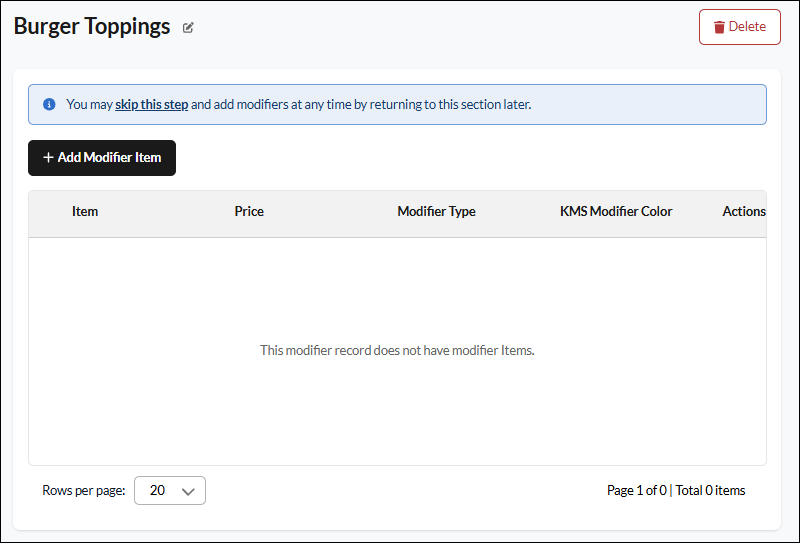Click the chevron arrow next to 20
Screen dimensions: 800x543
[x=188, y=491]
